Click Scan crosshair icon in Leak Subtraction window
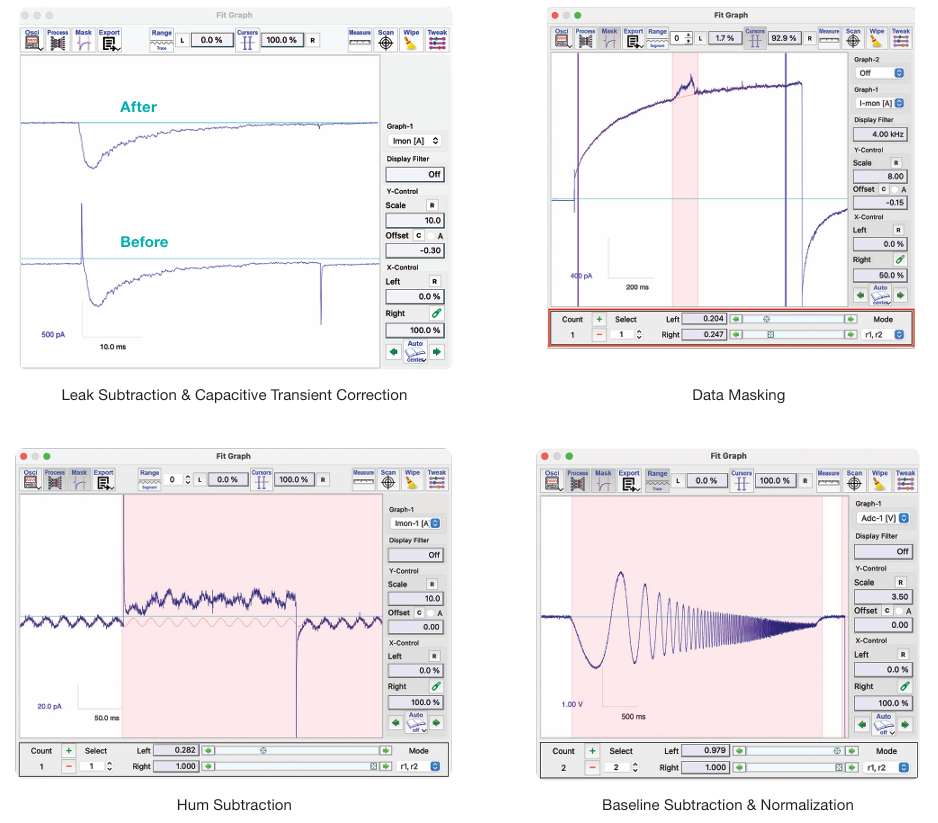The width and height of the screenshot is (938, 823). (x=386, y=39)
